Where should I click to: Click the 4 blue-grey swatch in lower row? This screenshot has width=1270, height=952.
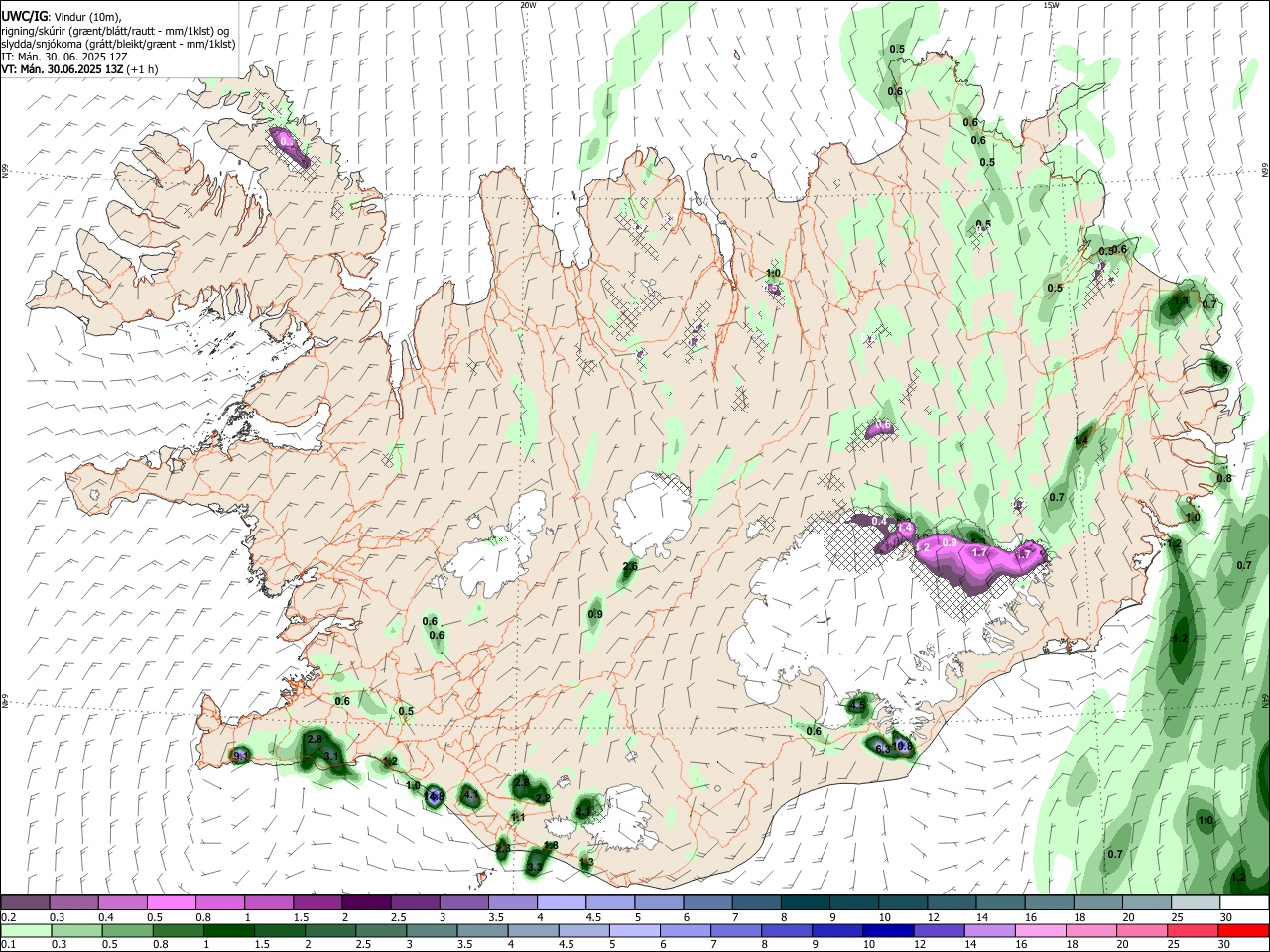pyautogui.click(x=533, y=930)
